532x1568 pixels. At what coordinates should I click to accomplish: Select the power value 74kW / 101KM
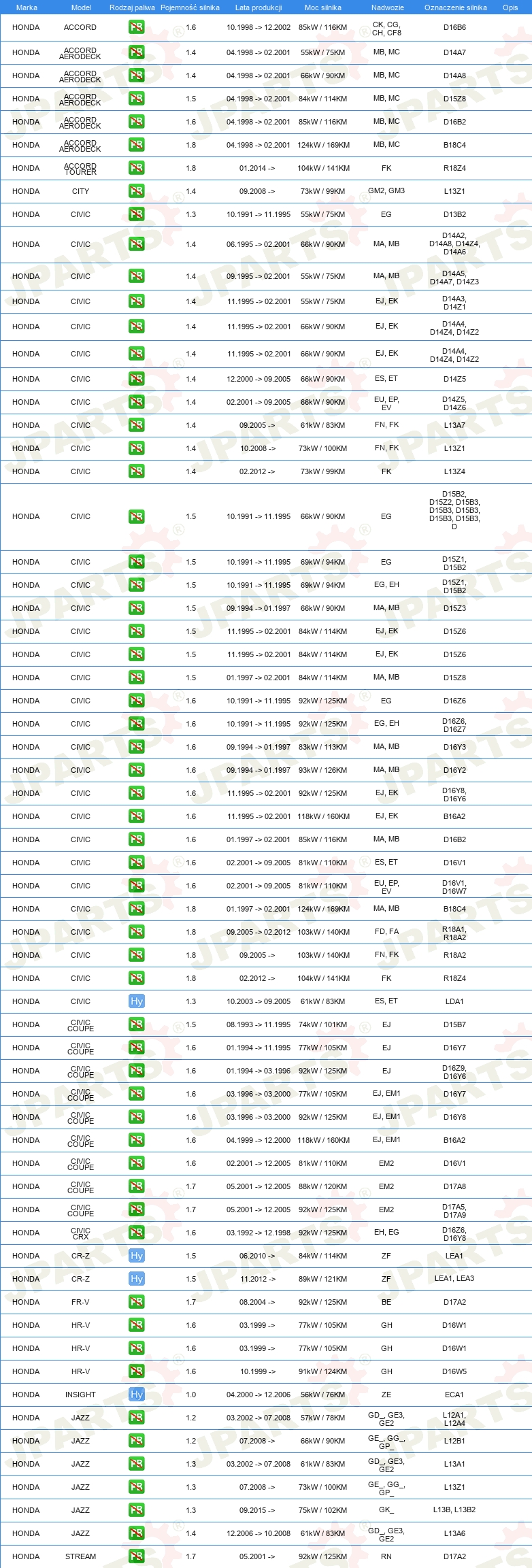coord(322,1024)
